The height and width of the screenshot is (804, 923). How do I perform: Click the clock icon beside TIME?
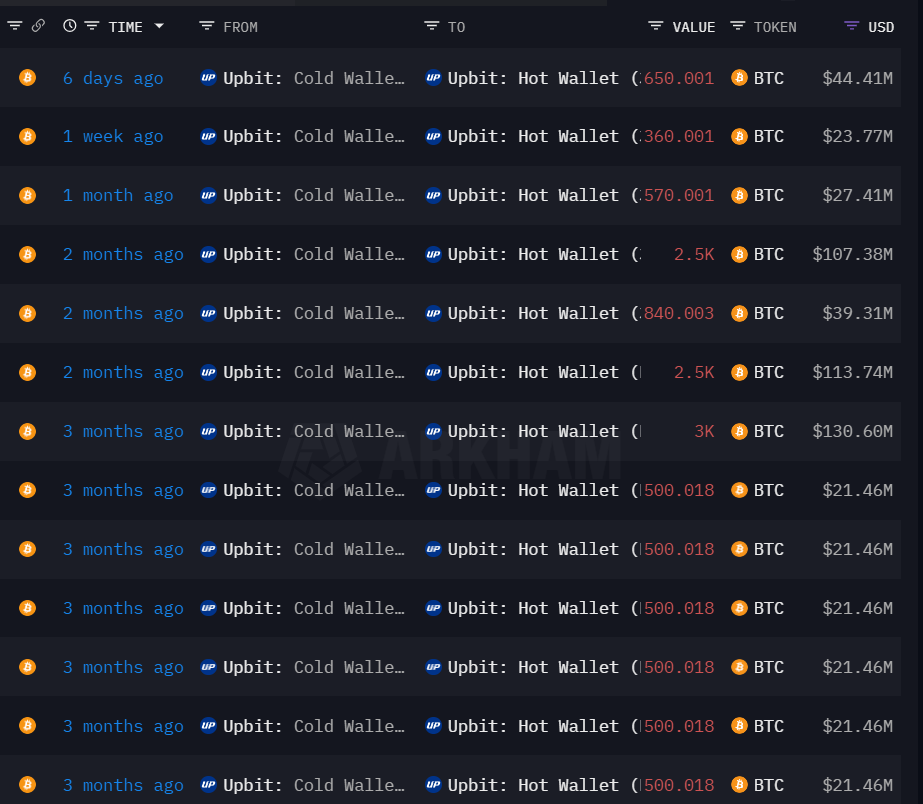click(x=69, y=26)
